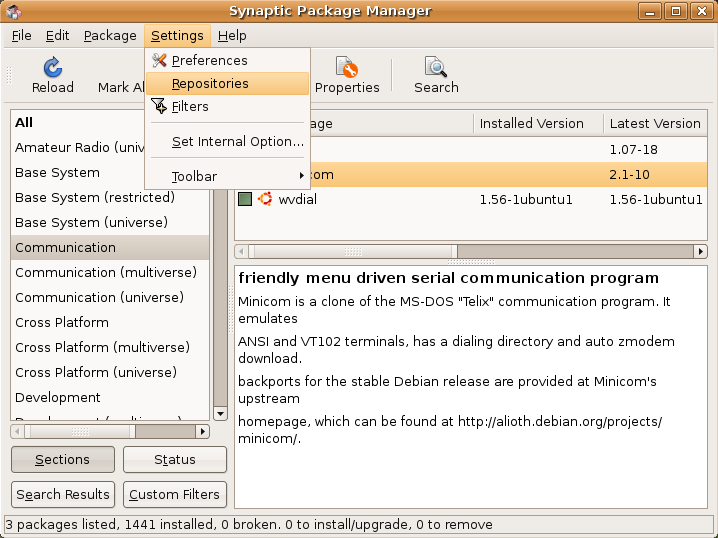718x538 pixels.
Task: Sort by Latest Version column header
Action: click(x=655, y=124)
